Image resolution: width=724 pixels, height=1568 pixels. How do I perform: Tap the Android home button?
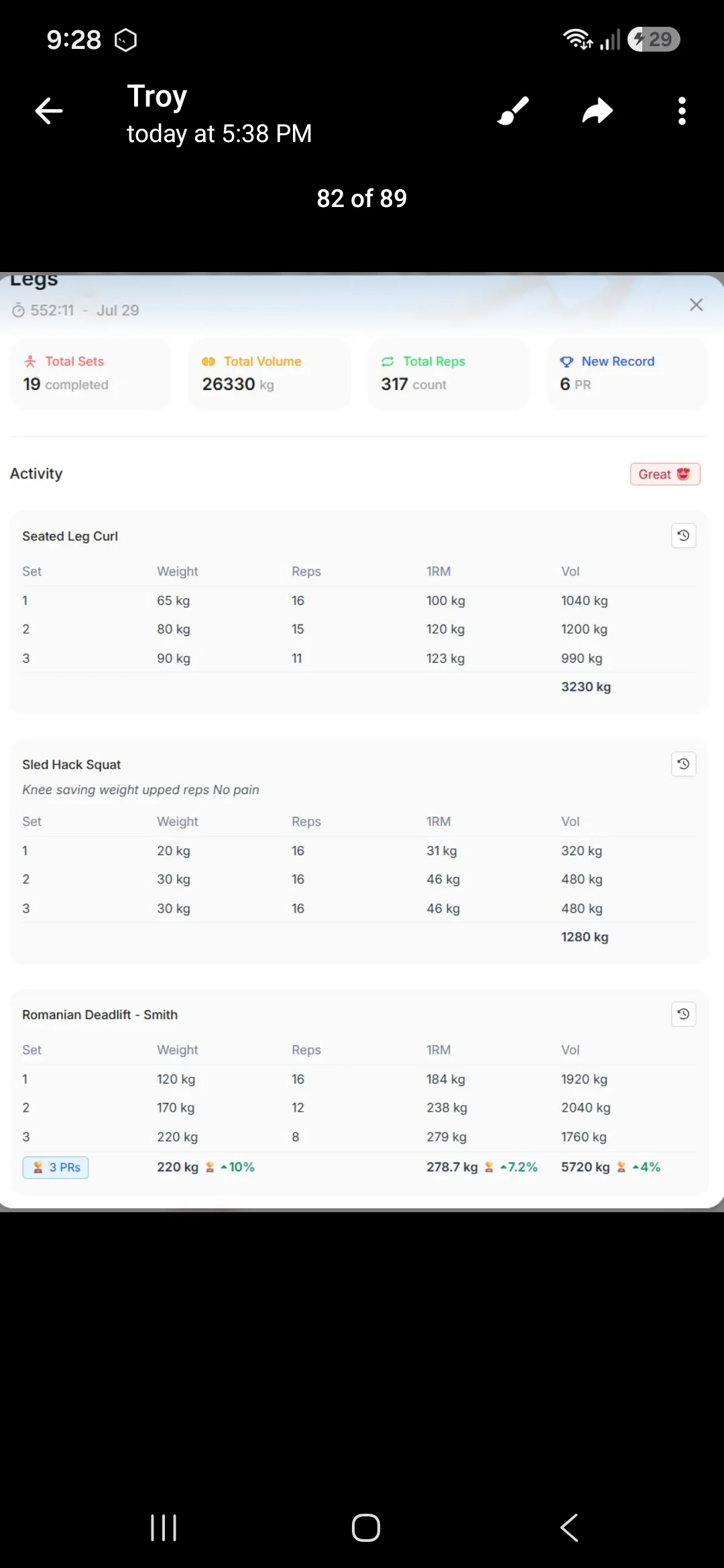click(366, 1528)
